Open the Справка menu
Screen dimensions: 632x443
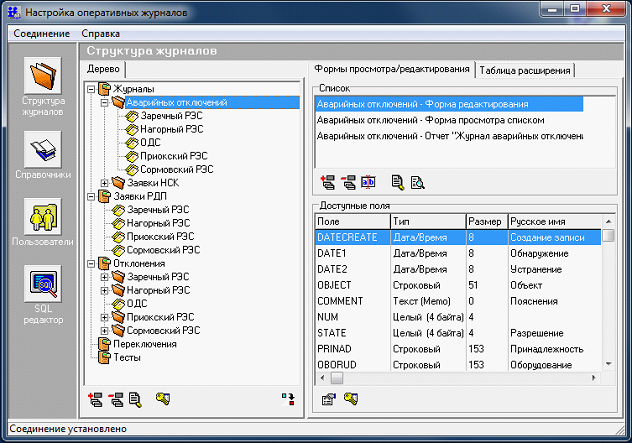tap(100, 33)
